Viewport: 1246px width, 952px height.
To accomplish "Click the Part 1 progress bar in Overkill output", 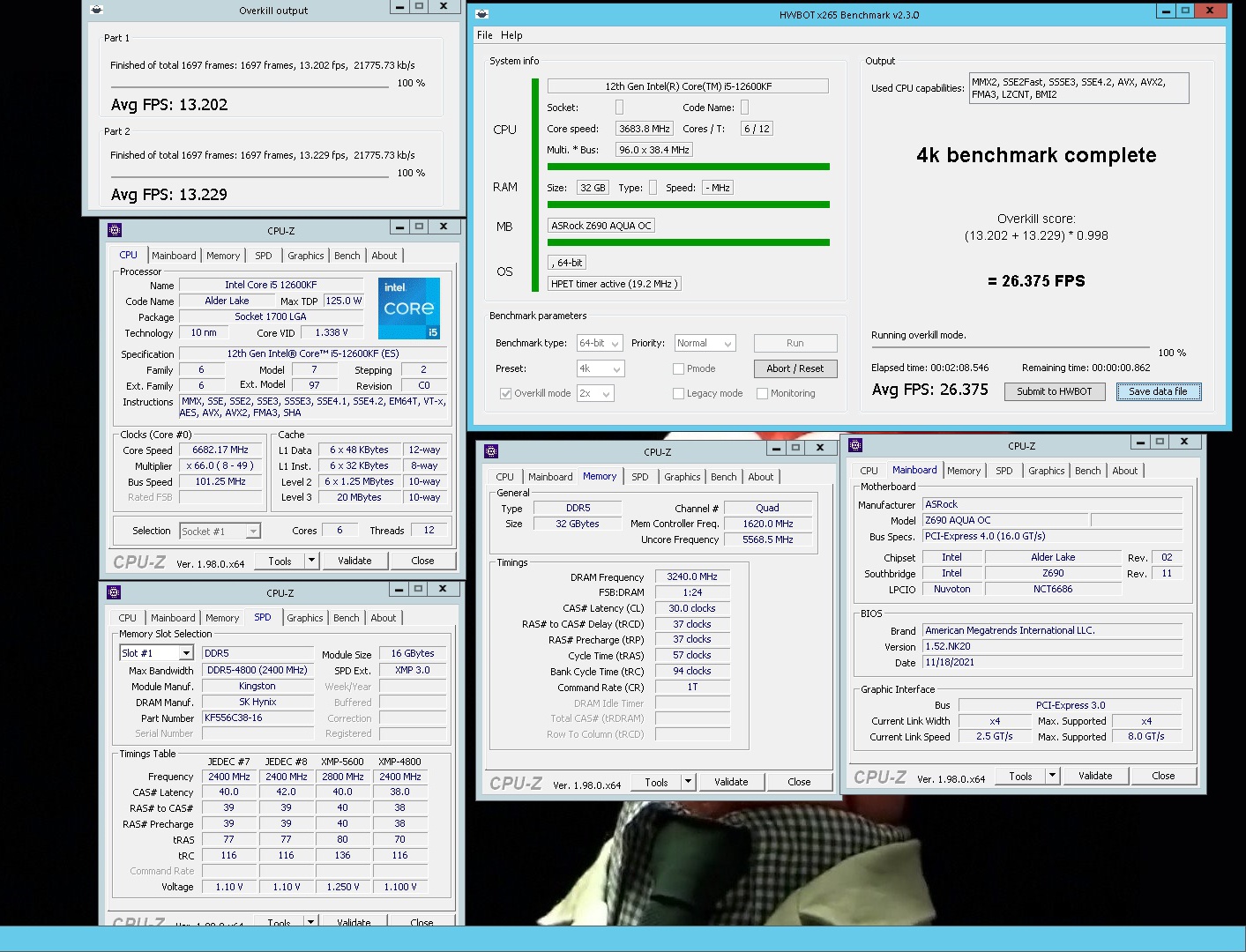I will tap(250, 86).
